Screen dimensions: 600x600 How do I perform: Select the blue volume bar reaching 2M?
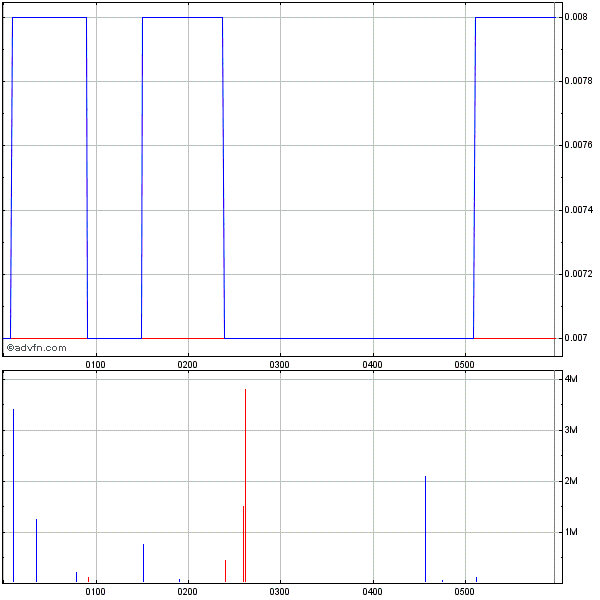pyautogui.click(x=426, y=529)
